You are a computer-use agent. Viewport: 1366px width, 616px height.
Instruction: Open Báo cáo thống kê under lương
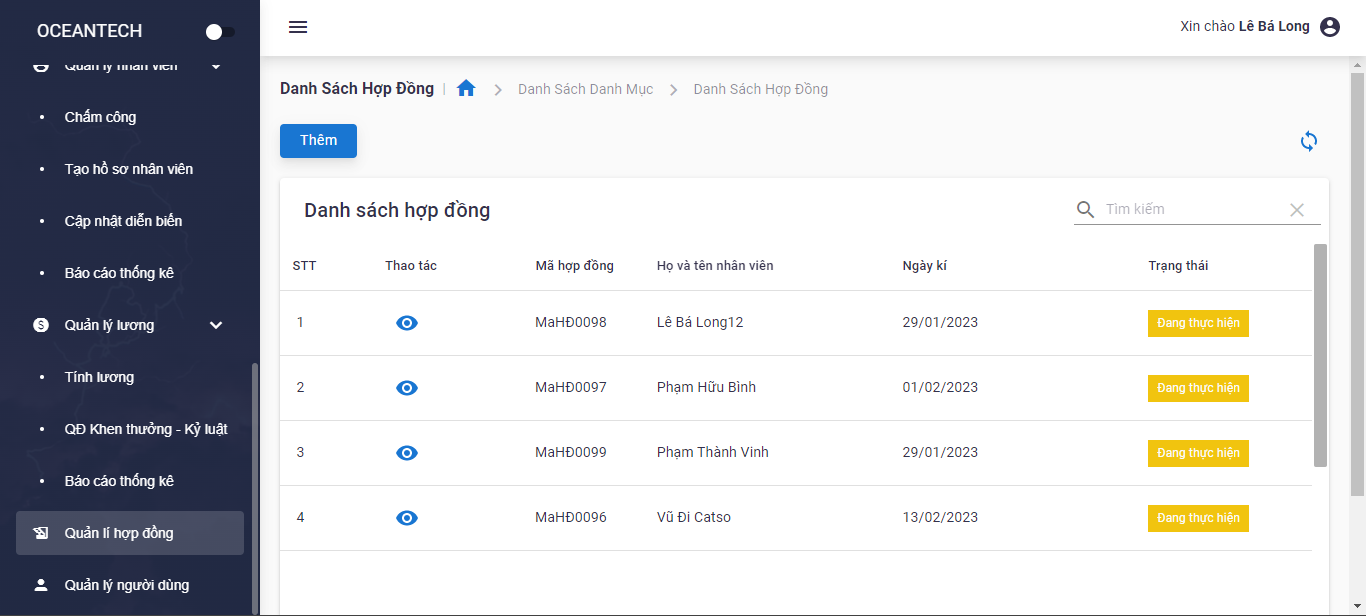tap(119, 481)
